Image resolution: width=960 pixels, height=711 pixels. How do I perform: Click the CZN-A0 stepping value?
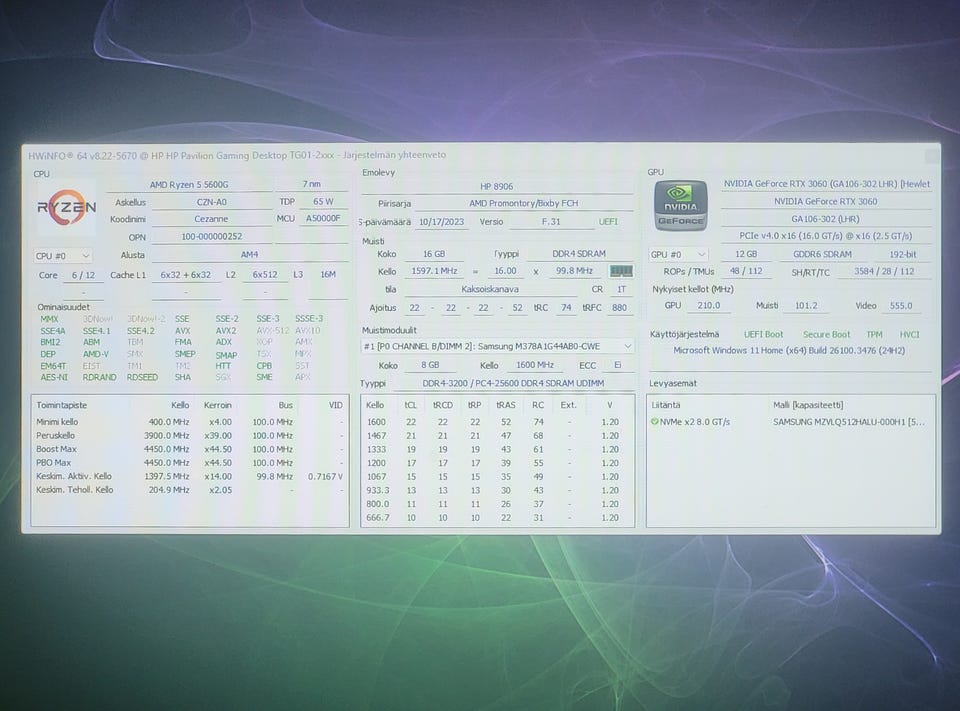tap(211, 202)
